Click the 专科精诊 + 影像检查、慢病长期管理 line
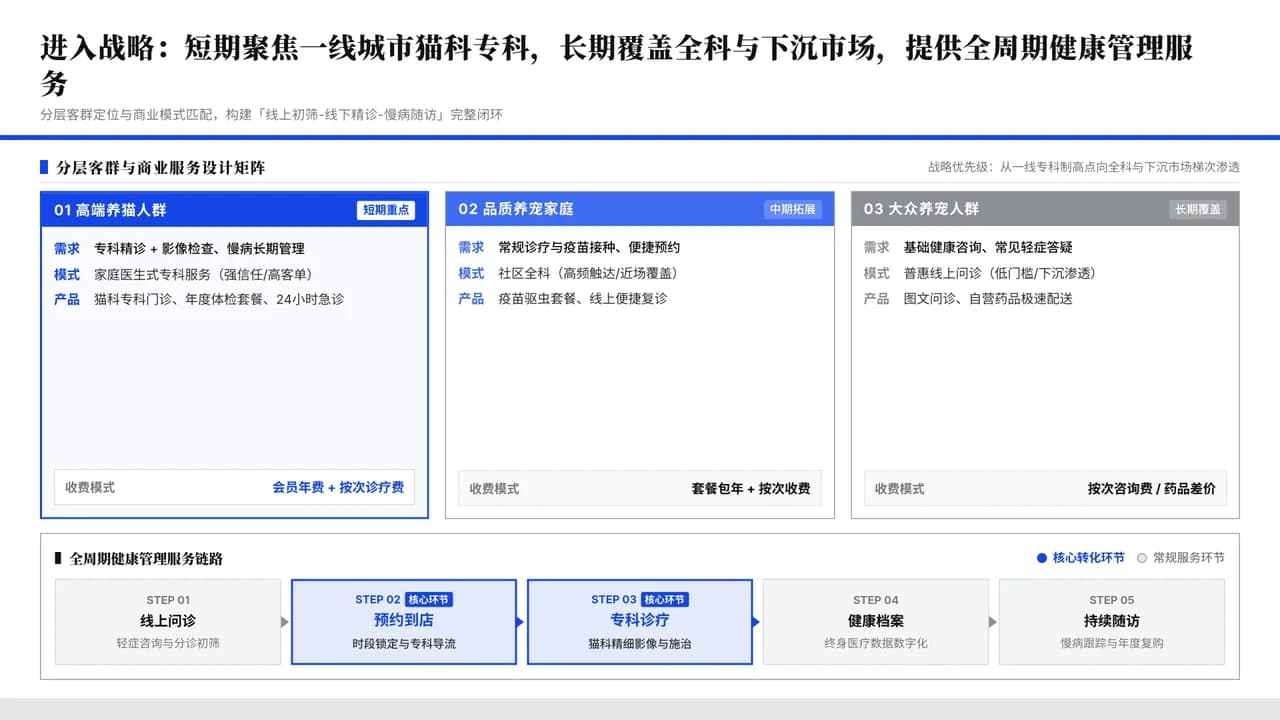The height and width of the screenshot is (720, 1280). (199, 248)
